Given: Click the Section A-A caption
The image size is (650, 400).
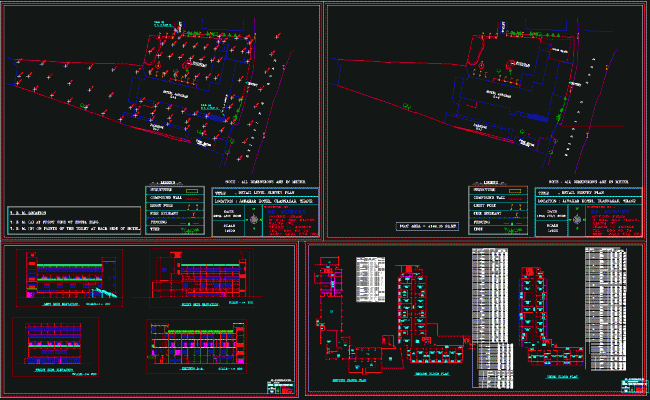Looking at the screenshot, I should [x=192, y=368].
